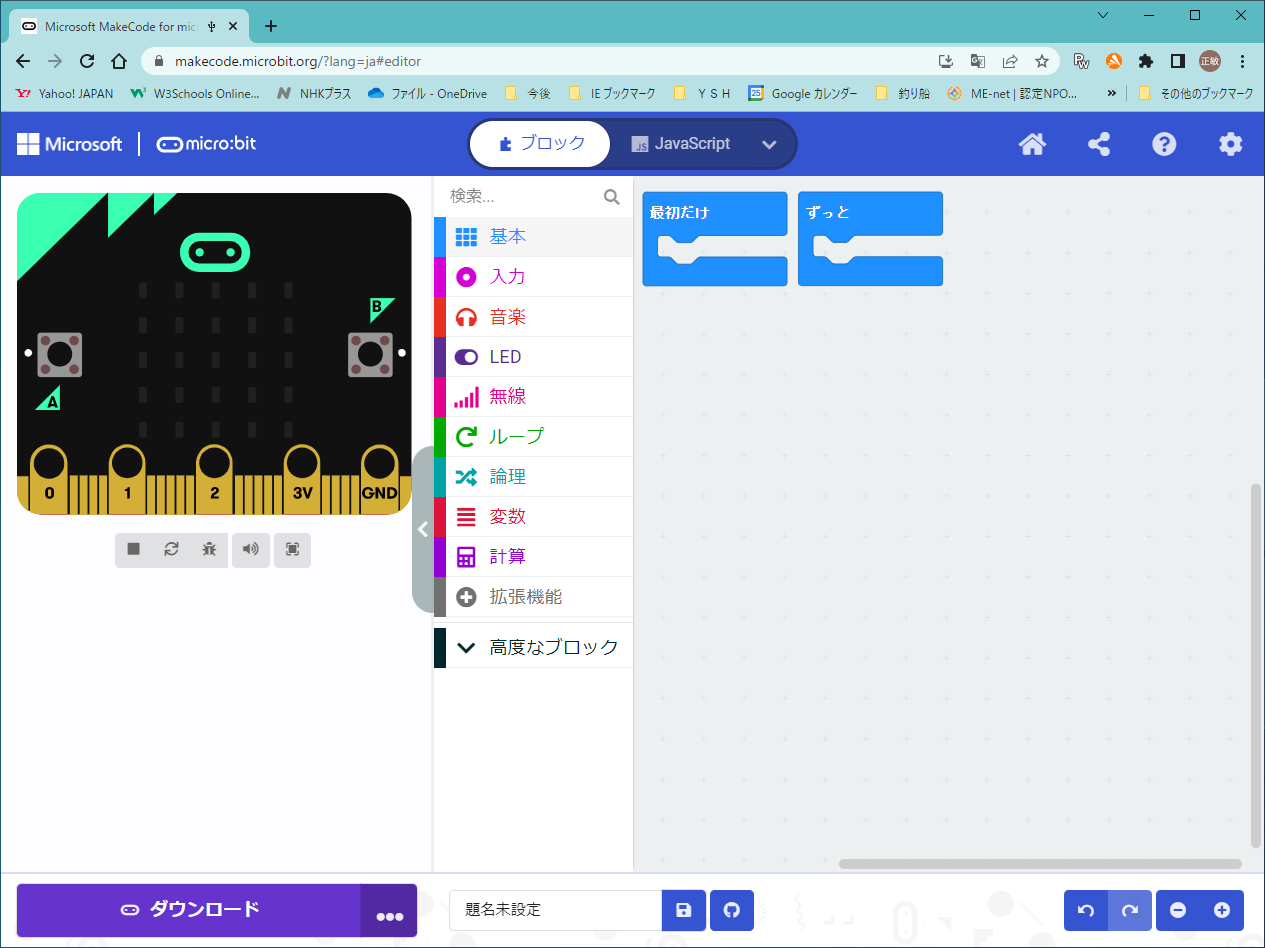Open the 無線 block category
This screenshot has height=948, width=1265.
tap(533, 397)
